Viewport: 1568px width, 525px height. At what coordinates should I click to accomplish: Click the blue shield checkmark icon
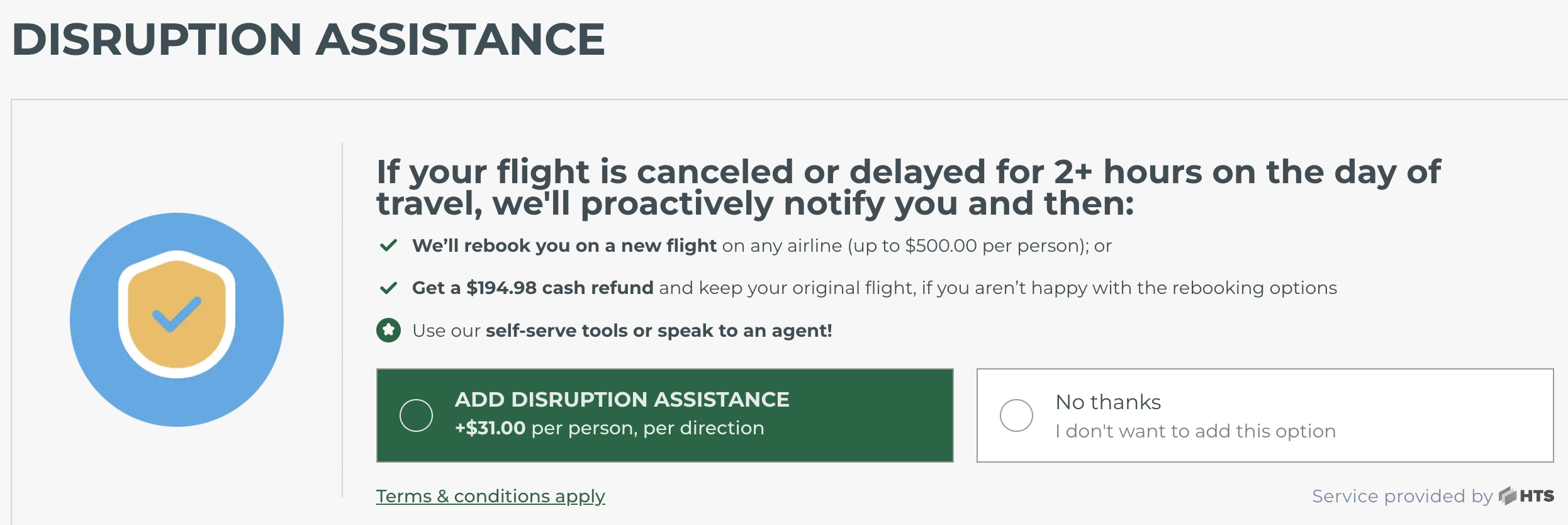(177, 319)
